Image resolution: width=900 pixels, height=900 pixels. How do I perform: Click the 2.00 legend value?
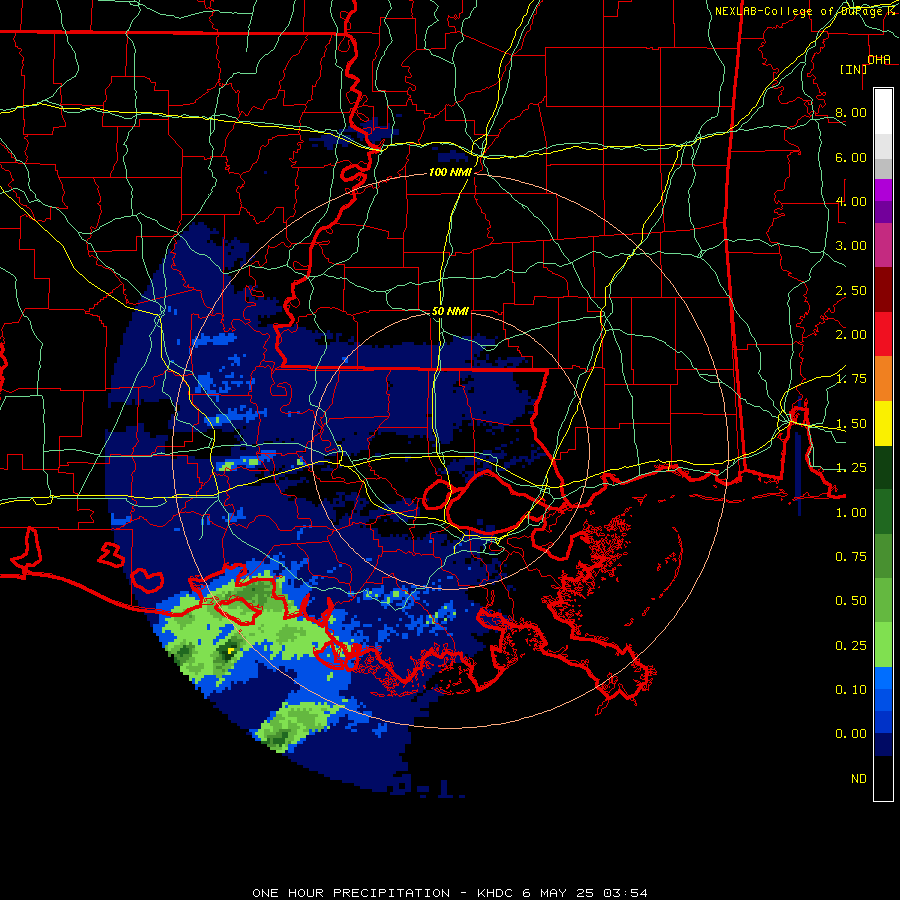851,335
